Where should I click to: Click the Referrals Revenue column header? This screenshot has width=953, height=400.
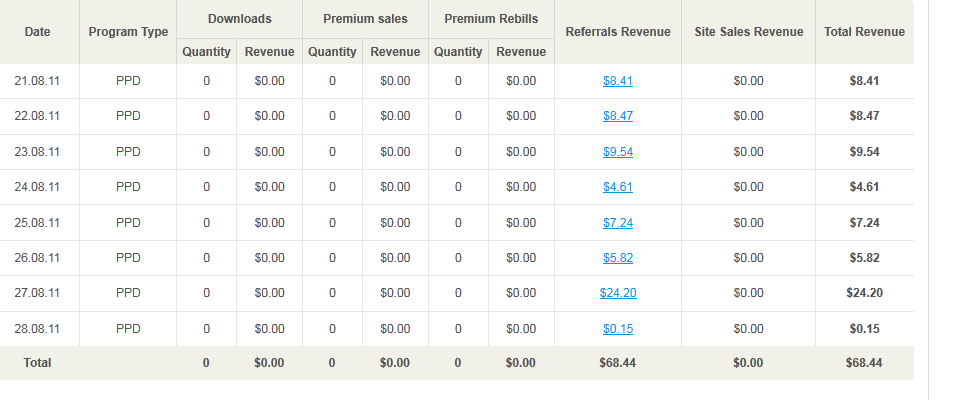pyautogui.click(x=617, y=32)
